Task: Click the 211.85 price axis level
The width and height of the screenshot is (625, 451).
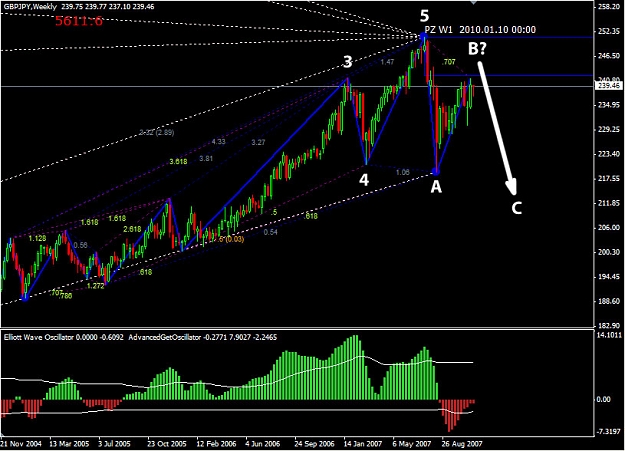Action: [x=609, y=203]
